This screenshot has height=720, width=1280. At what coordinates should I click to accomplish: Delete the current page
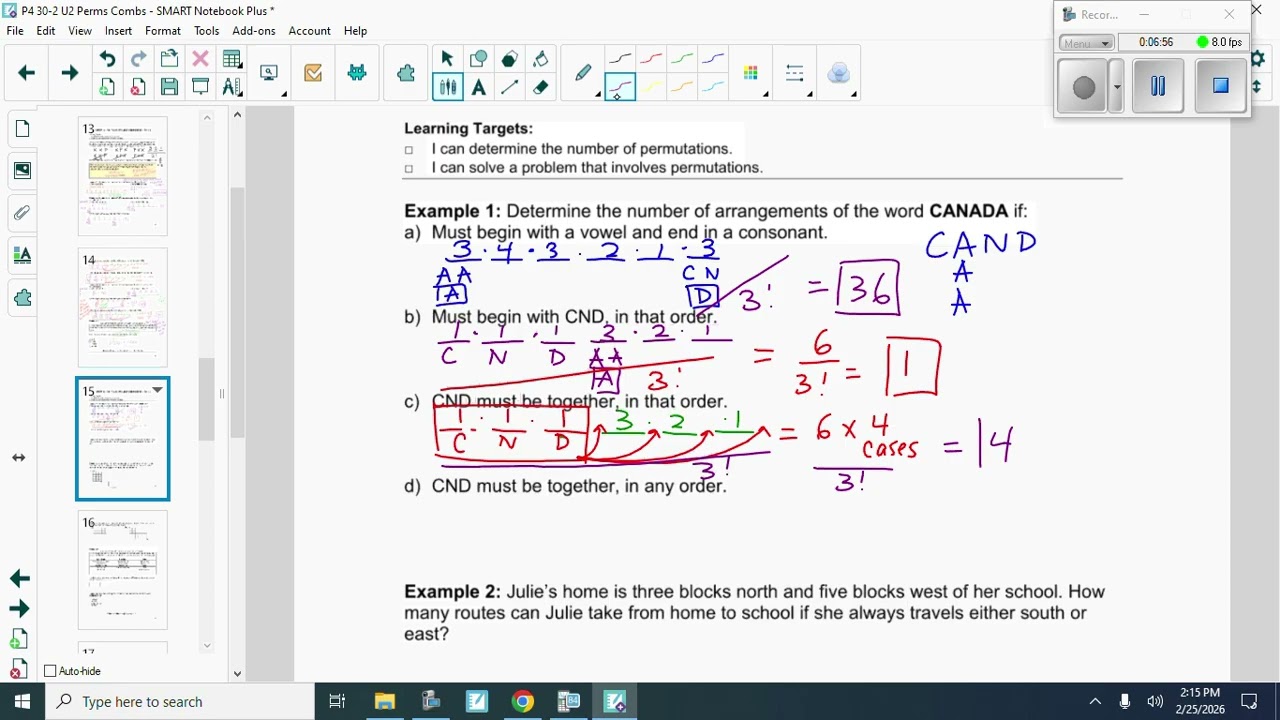point(138,87)
